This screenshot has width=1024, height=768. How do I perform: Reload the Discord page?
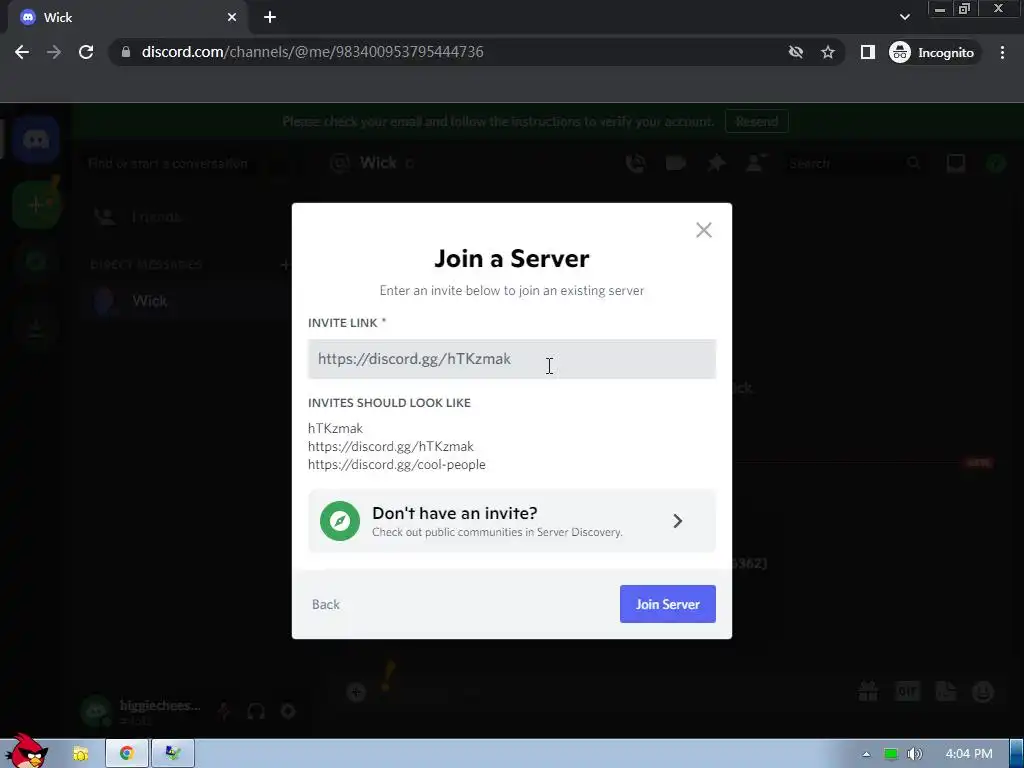86,52
